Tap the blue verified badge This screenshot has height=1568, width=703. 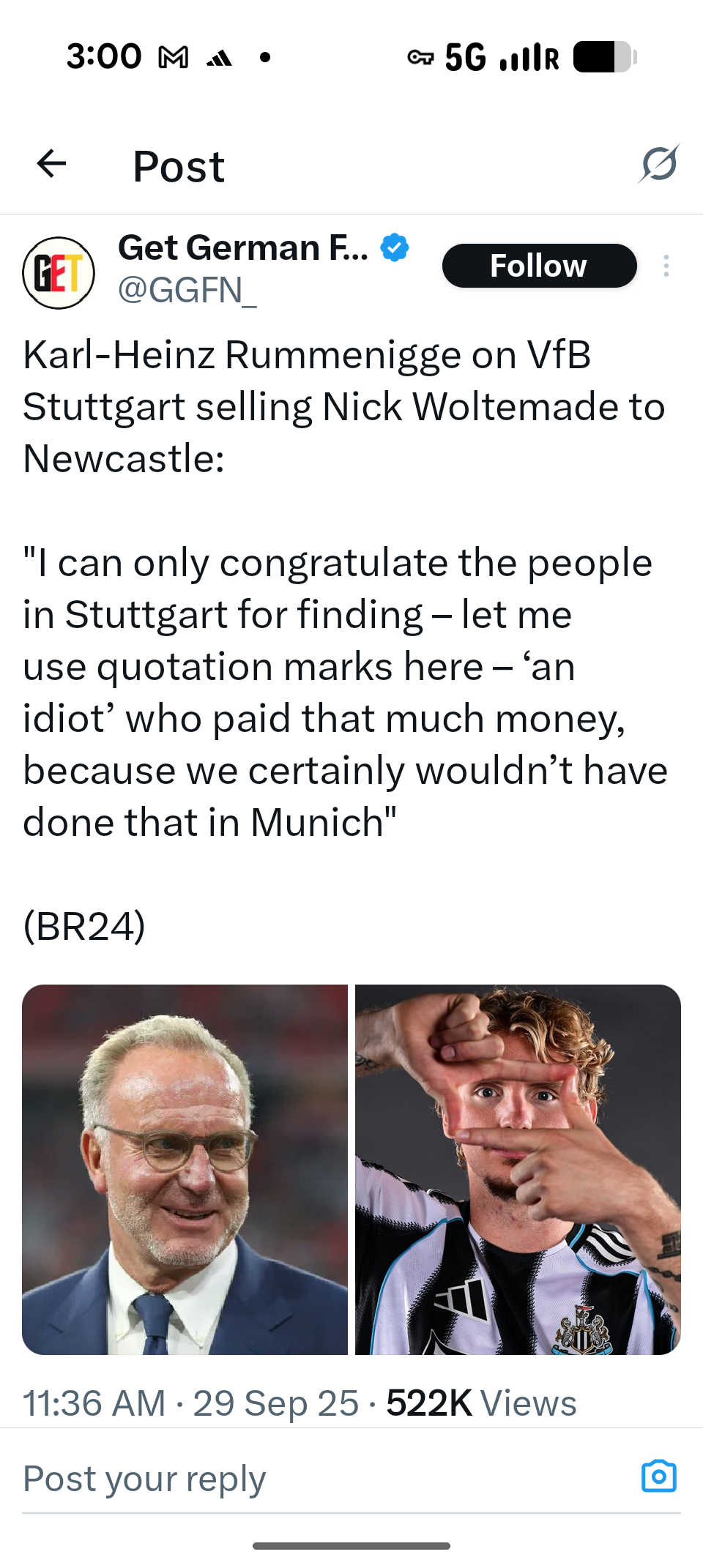(x=395, y=247)
